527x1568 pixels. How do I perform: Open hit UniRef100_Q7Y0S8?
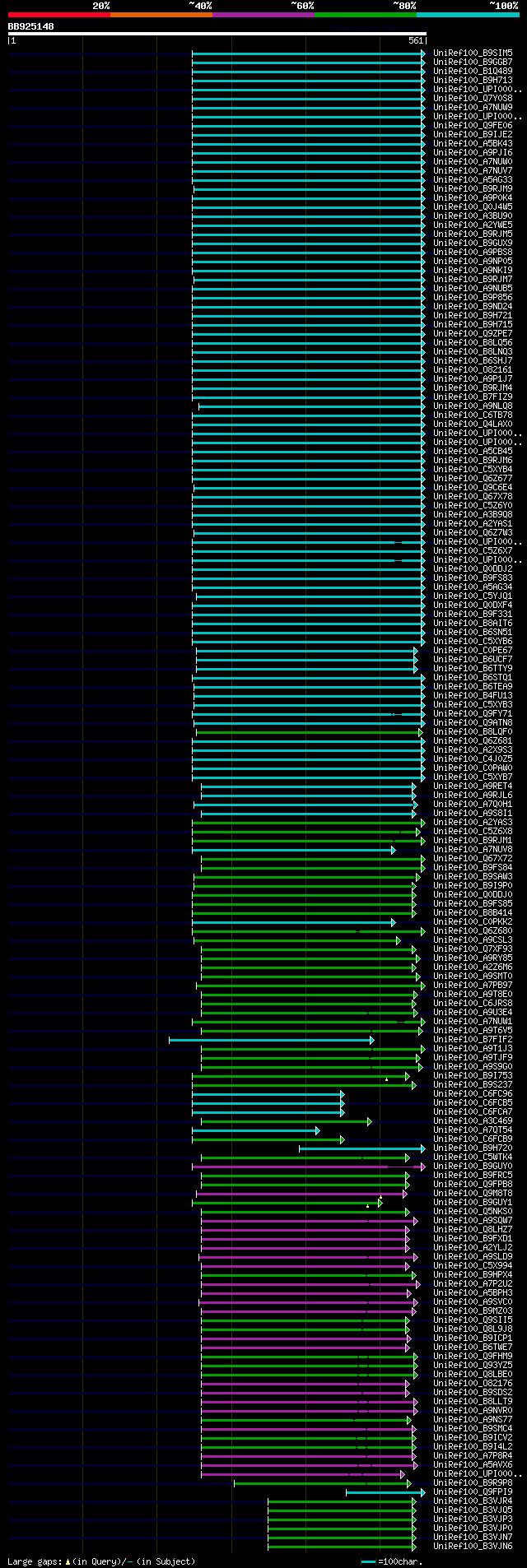(x=473, y=98)
